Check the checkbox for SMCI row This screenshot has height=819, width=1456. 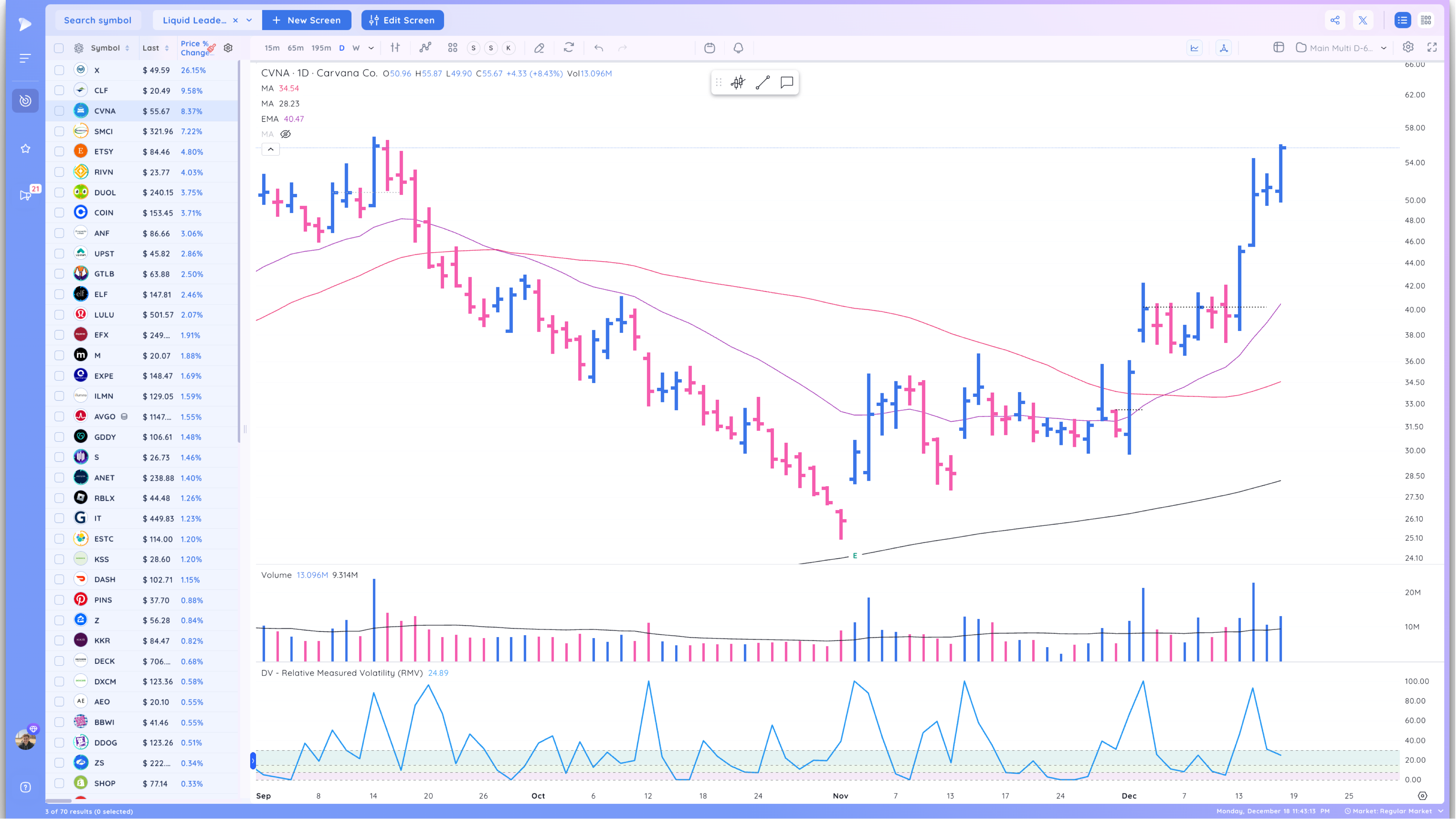(59, 131)
